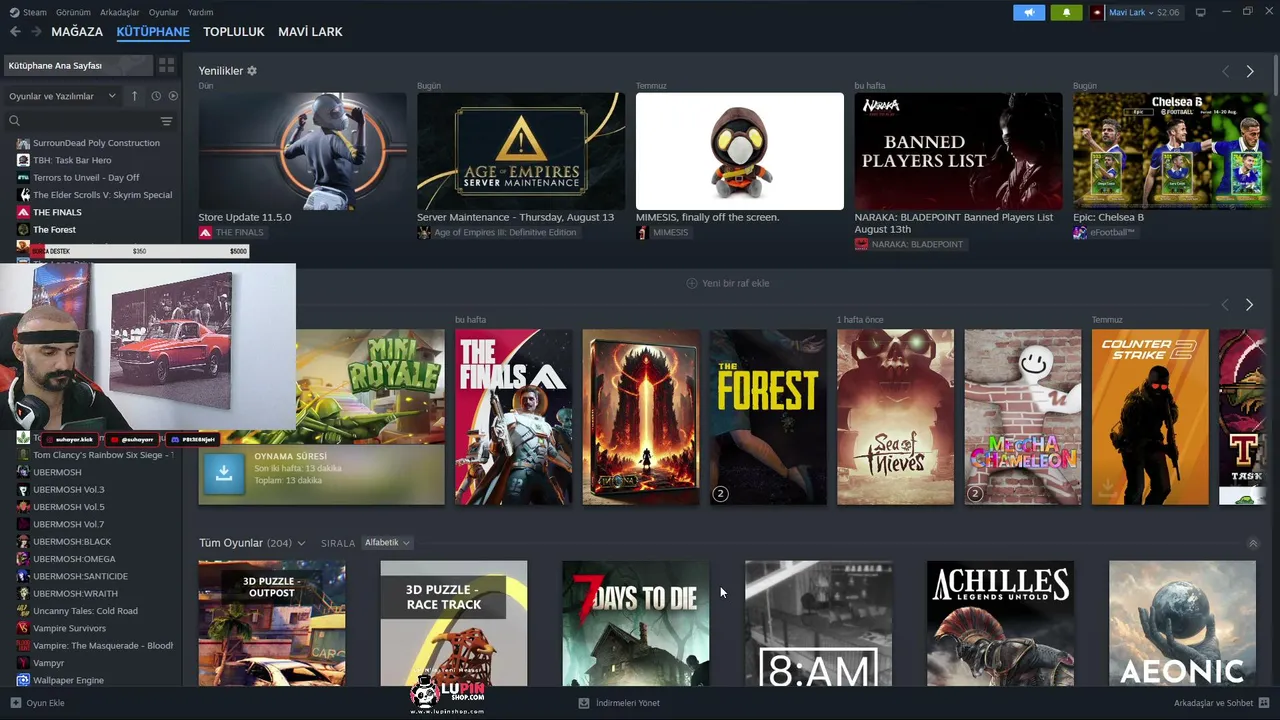Click Yeni bir raf ekle
Image resolution: width=1280 pixels, height=720 pixels.
click(728, 283)
